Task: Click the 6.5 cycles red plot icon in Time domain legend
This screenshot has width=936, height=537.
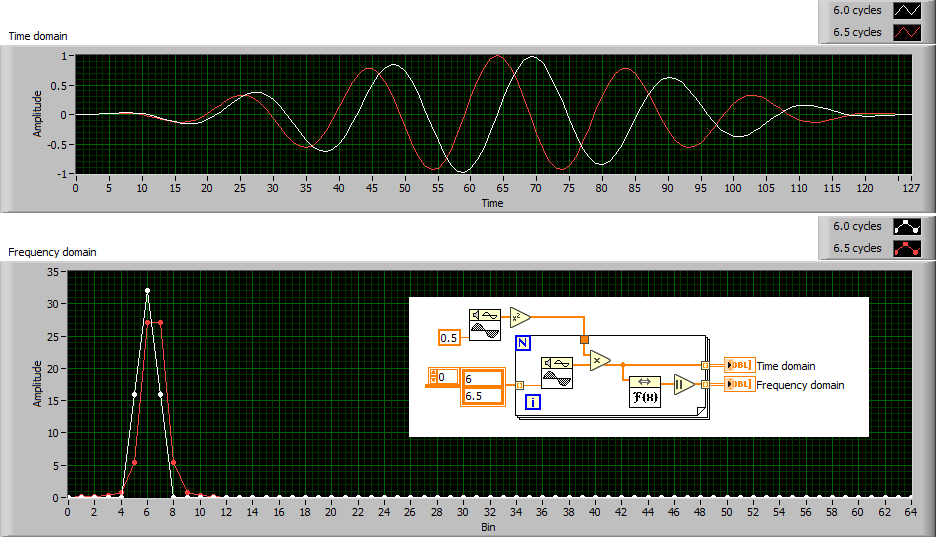Action: point(907,32)
